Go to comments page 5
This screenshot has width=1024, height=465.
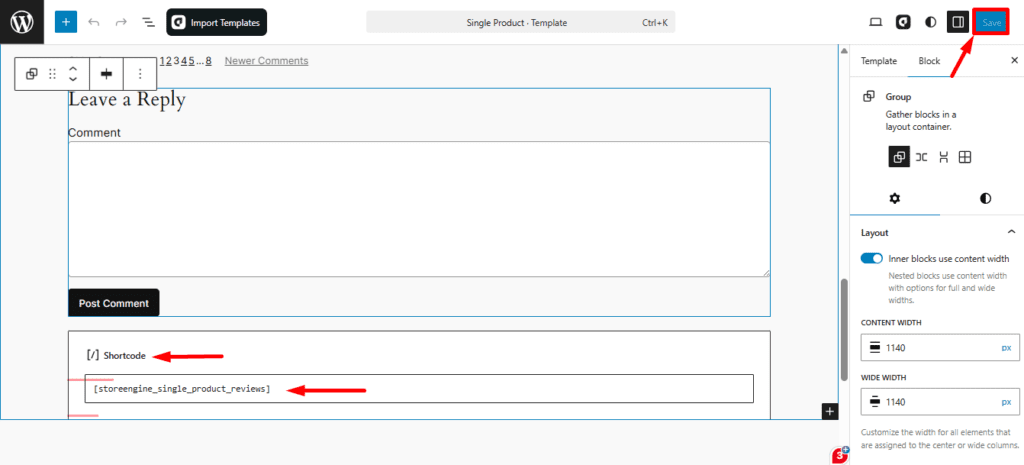click(x=192, y=61)
